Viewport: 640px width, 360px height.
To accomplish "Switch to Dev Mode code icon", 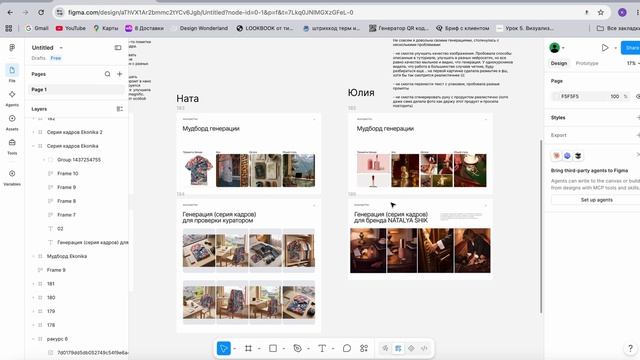I will pyautogui.click(x=424, y=348).
